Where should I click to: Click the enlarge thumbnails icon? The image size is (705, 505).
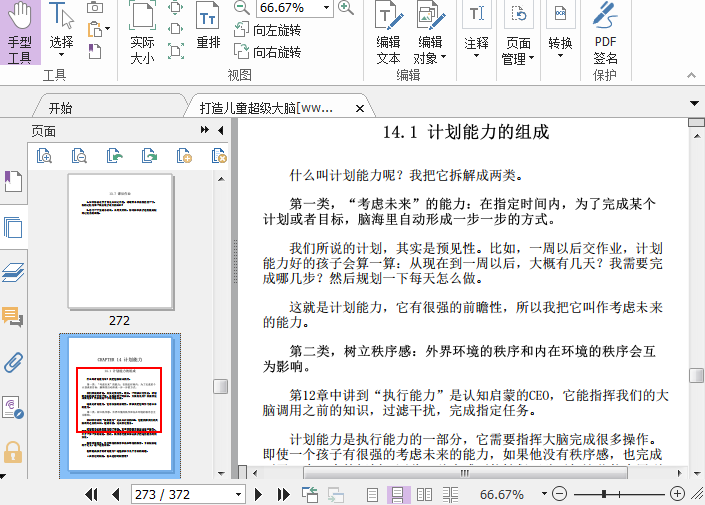point(44,156)
